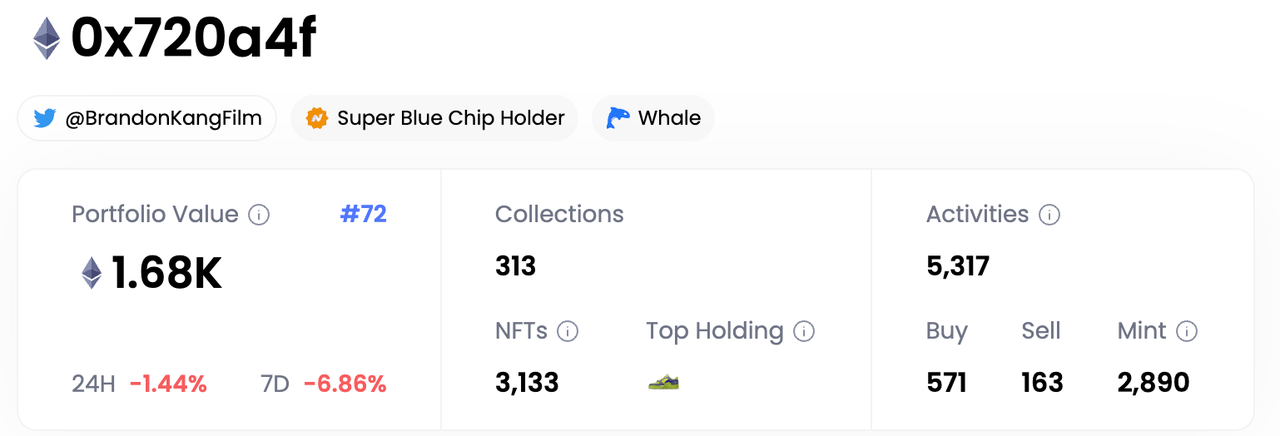Screen dimensions: 1280x436
Task: Click the 24H change percentage -1.44%
Action: [168, 383]
